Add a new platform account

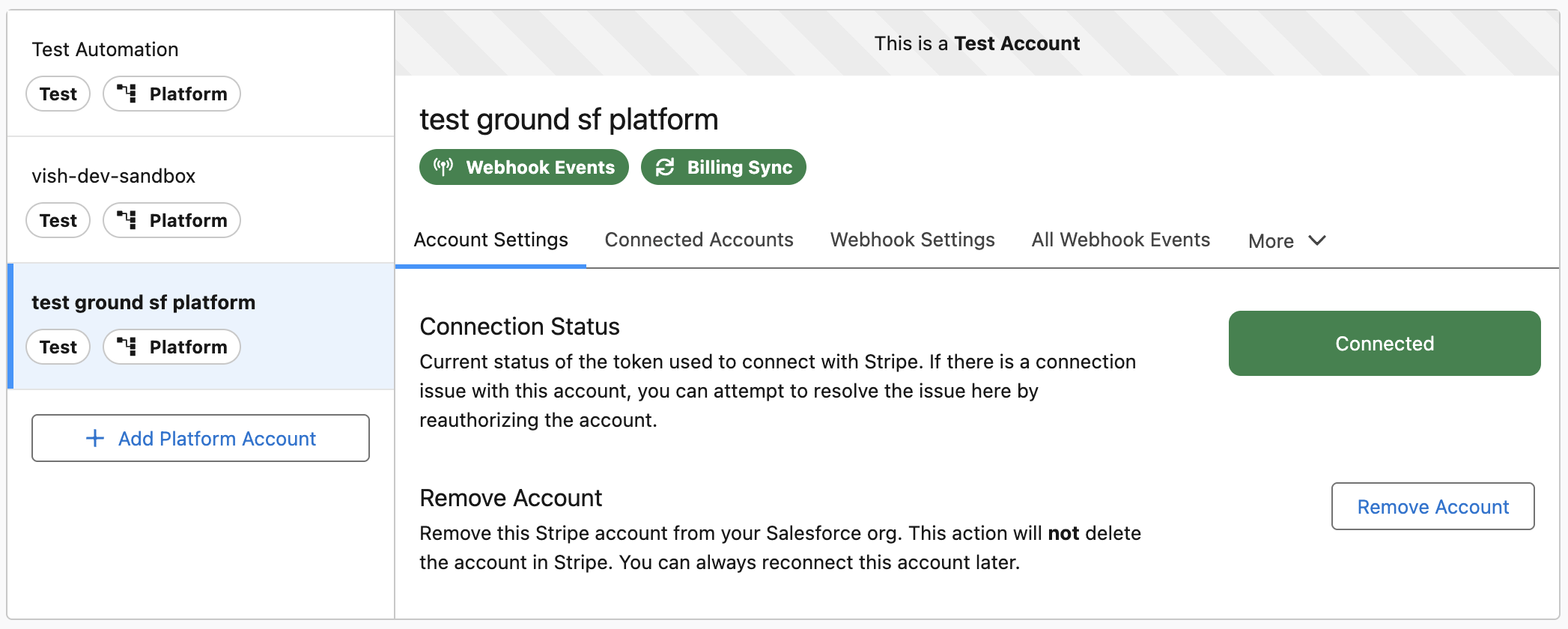[x=201, y=438]
